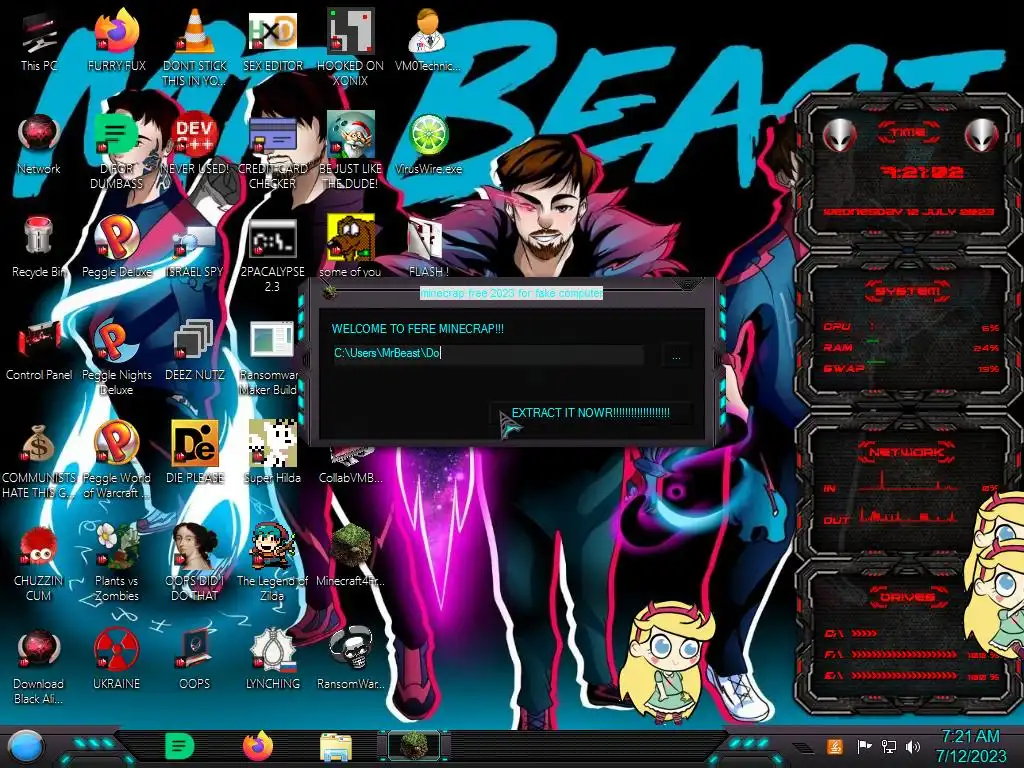The width and height of the screenshot is (1024, 768).
Task: Open the Network desktop icon
Action: point(39,144)
